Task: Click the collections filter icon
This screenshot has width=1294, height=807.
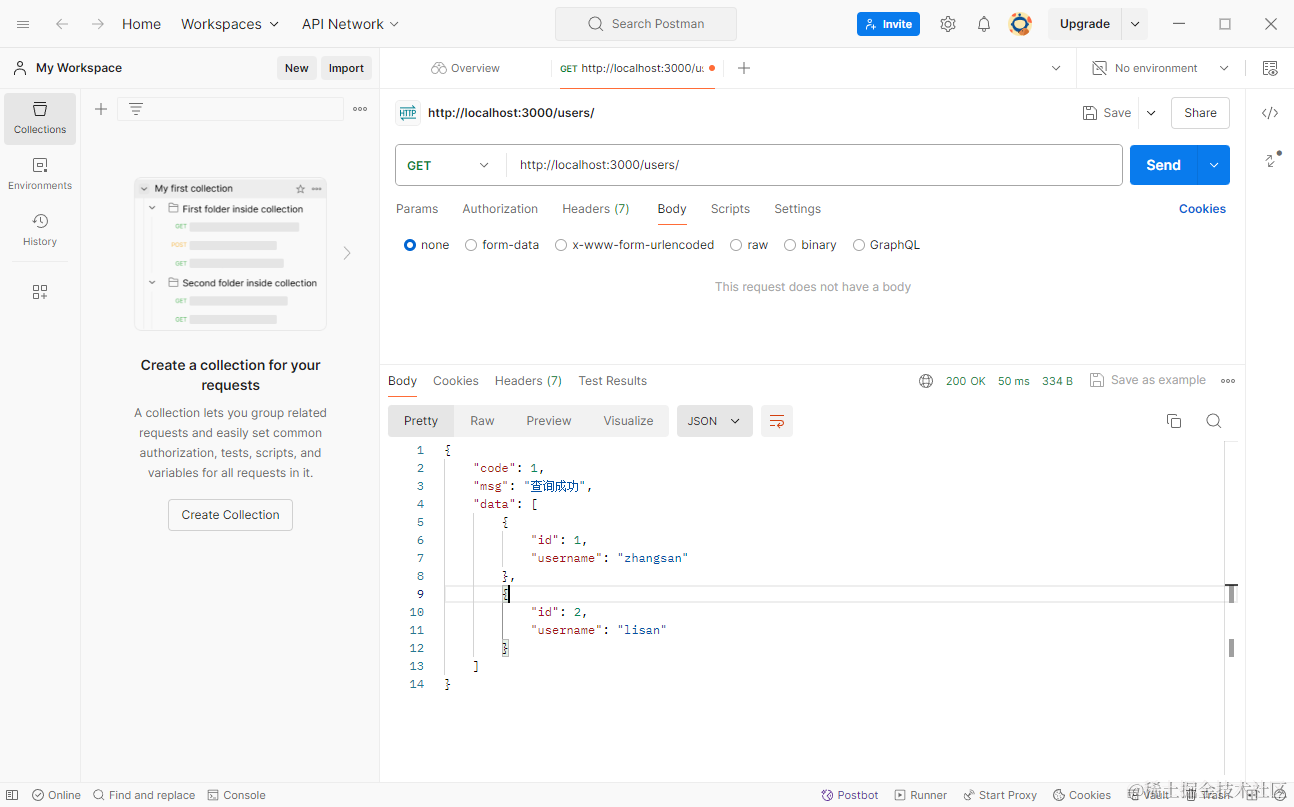Action: click(136, 109)
